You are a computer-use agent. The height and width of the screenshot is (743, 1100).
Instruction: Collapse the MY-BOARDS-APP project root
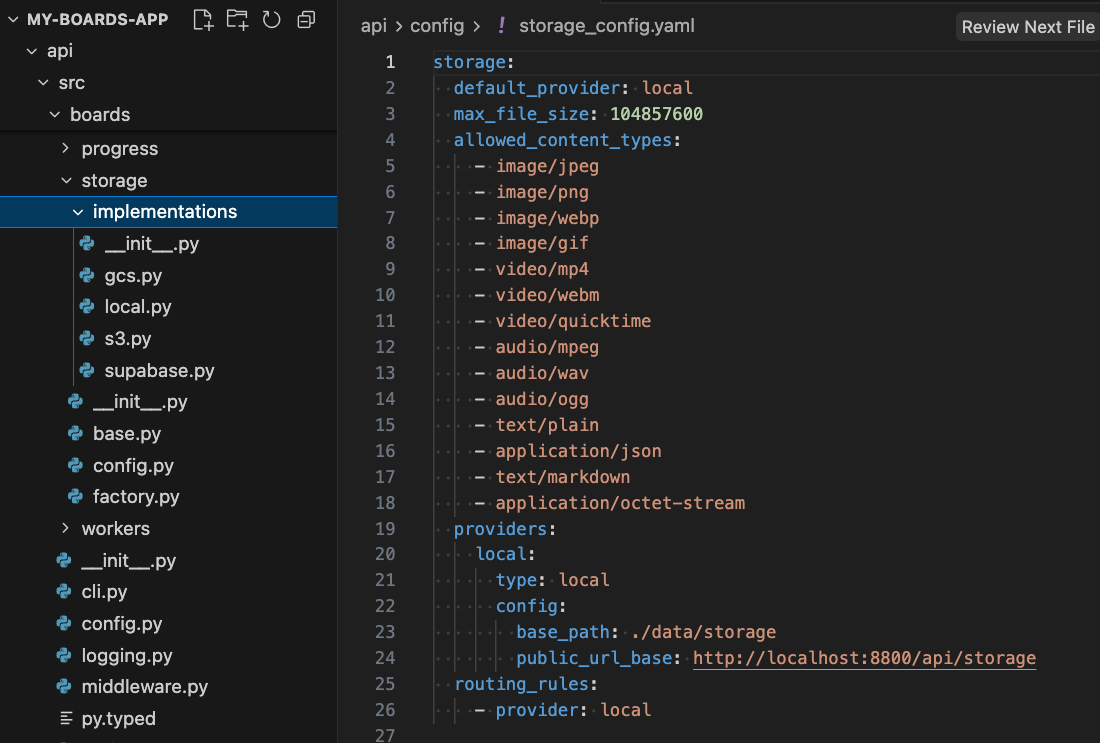coord(13,19)
